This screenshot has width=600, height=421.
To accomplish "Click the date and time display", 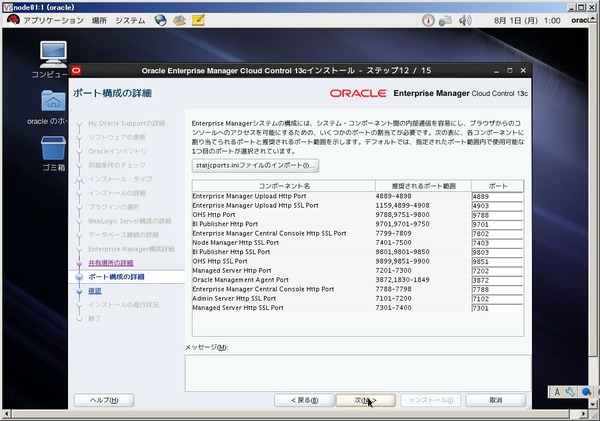I will (527, 21).
